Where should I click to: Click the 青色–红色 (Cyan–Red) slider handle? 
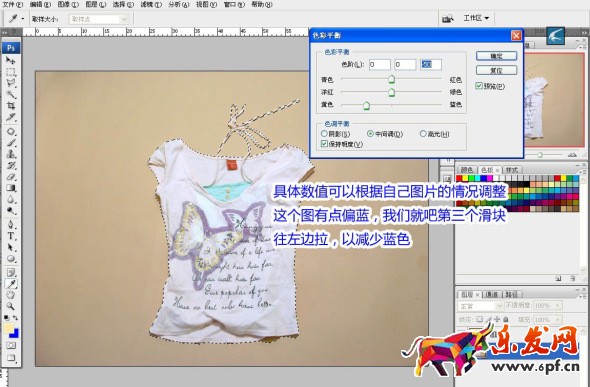(391, 79)
